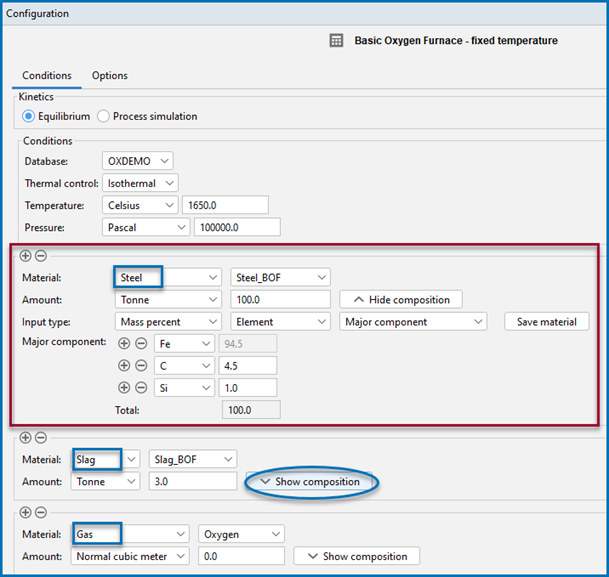609x577 pixels.
Task: Open the Normal cubic meter unit dropdown
Action: 130,556
